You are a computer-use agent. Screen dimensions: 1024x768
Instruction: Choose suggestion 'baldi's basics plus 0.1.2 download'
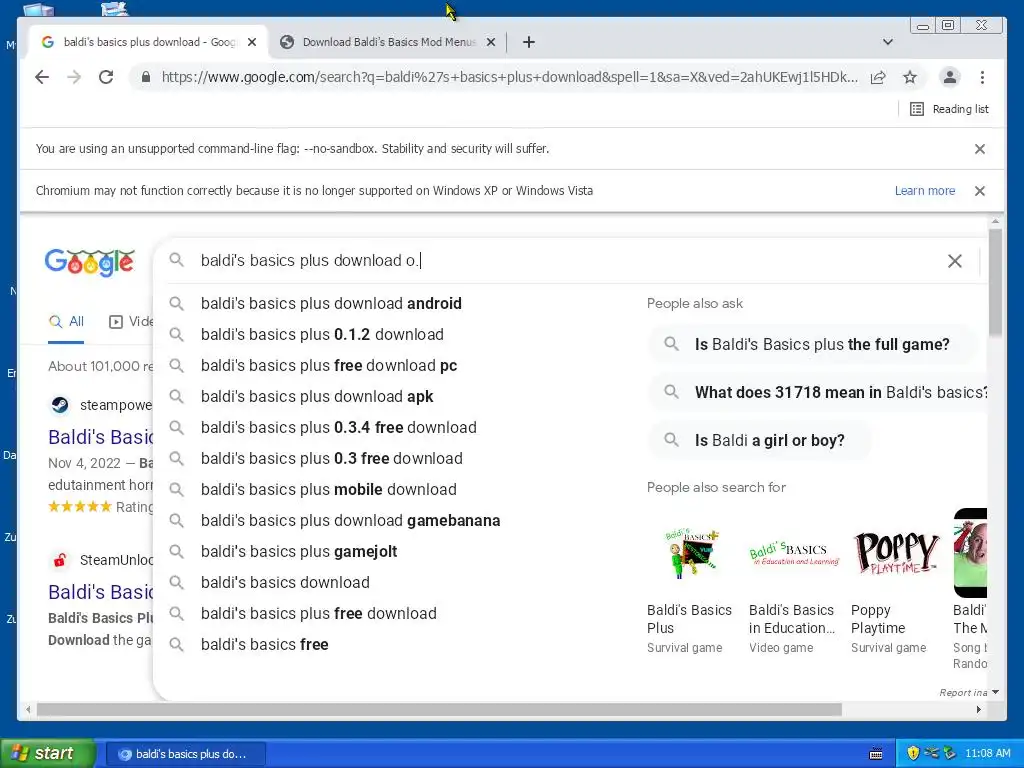point(322,334)
